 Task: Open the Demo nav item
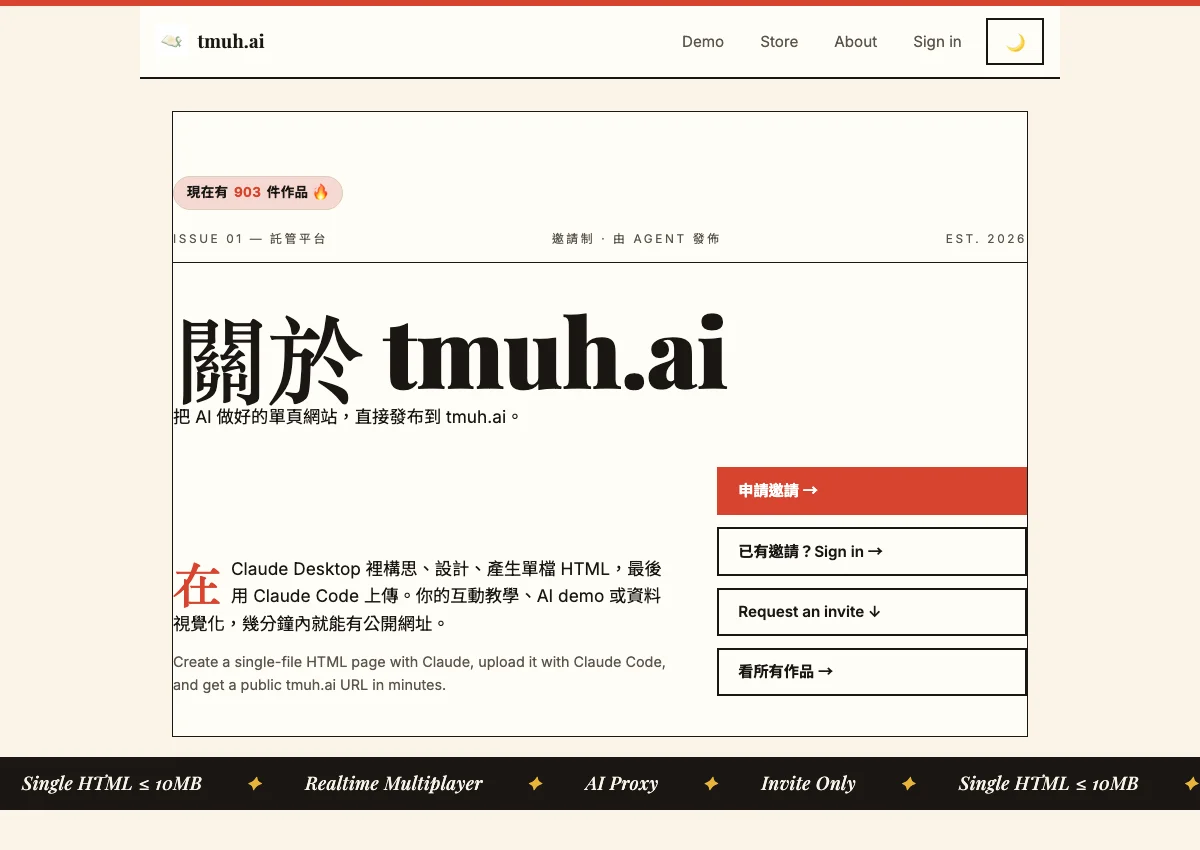pos(703,41)
